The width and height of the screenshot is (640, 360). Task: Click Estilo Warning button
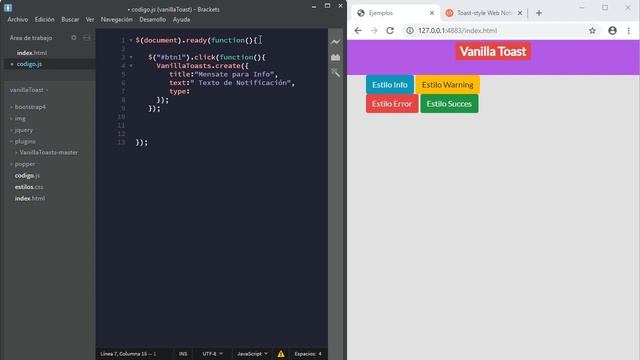[x=447, y=85]
